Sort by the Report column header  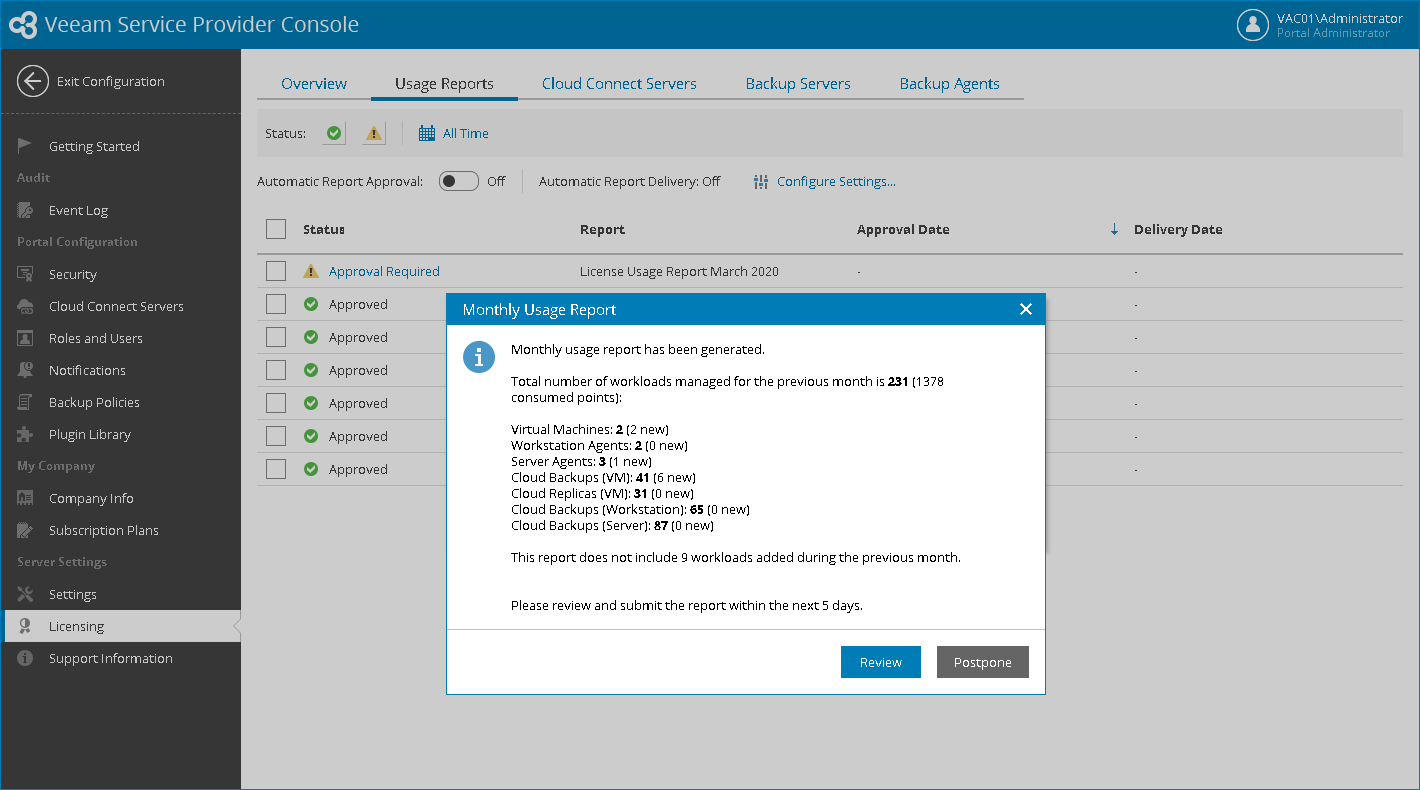pos(602,229)
